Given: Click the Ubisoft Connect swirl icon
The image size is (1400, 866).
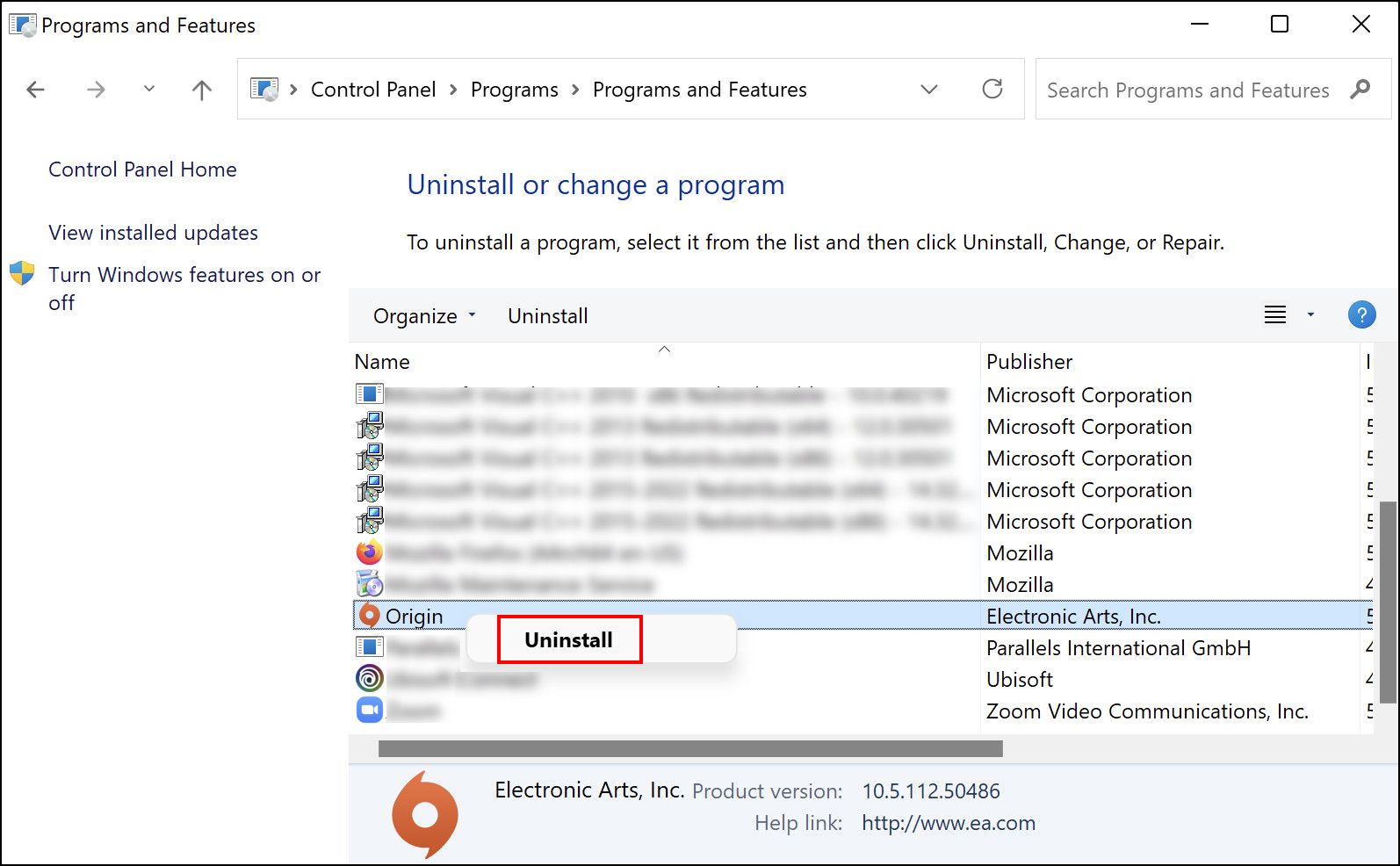Looking at the screenshot, I should (370, 678).
